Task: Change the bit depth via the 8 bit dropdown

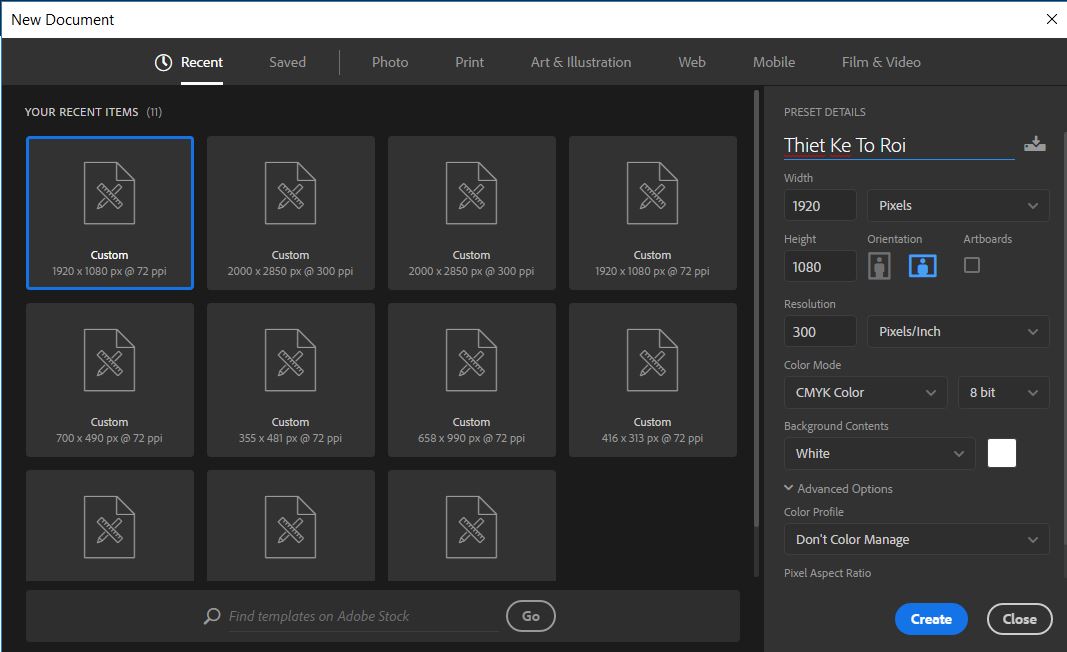Action: 1002,392
